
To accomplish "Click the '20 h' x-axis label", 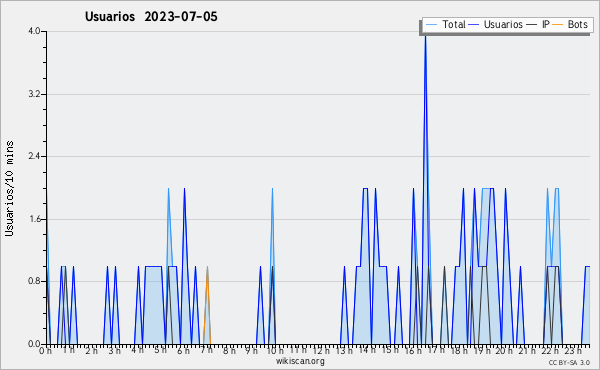I will pos(505,350).
